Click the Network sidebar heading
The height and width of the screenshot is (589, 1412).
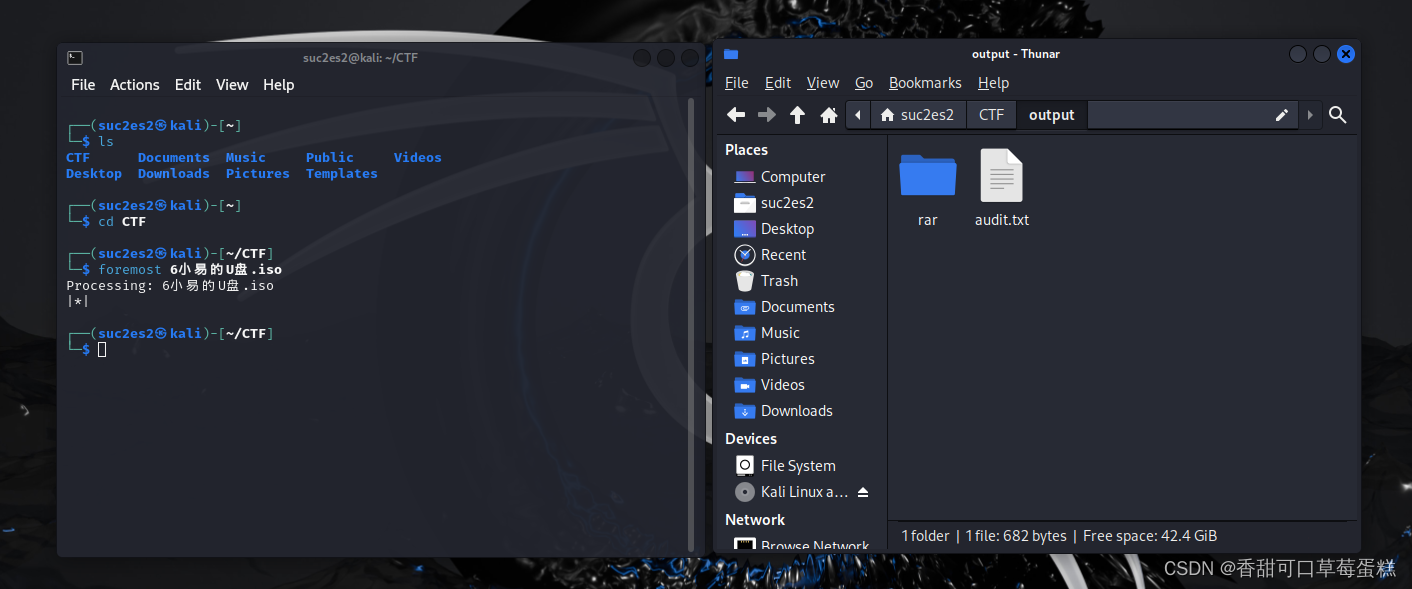click(x=755, y=520)
